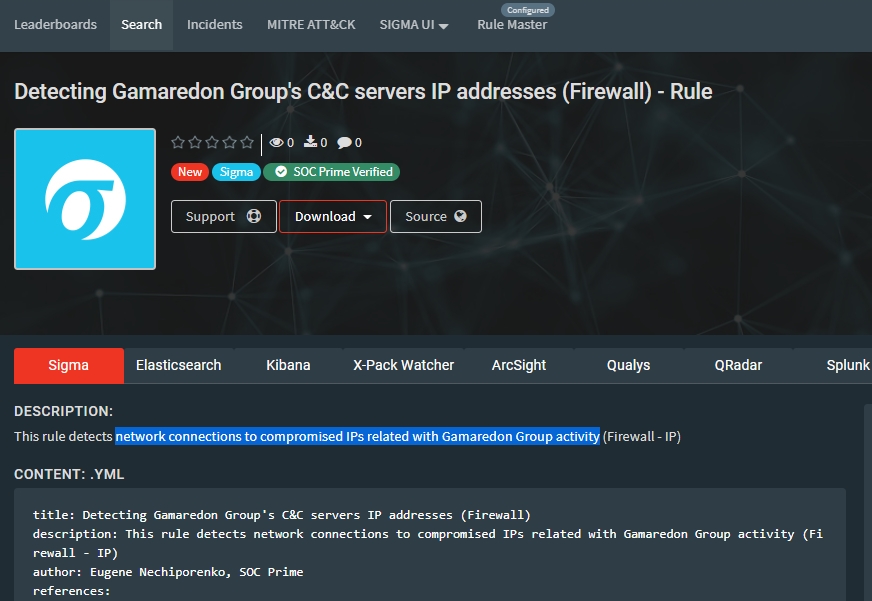Click the red New badge
872x601 pixels.
[x=189, y=172]
